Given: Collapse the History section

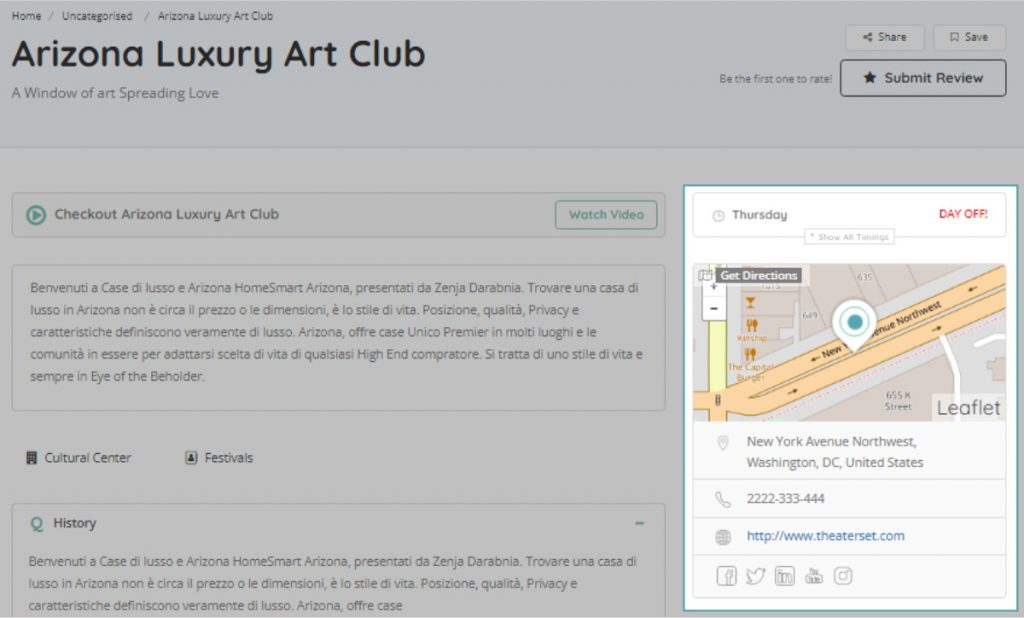Looking at the screenshot, I should pos(639,523).
